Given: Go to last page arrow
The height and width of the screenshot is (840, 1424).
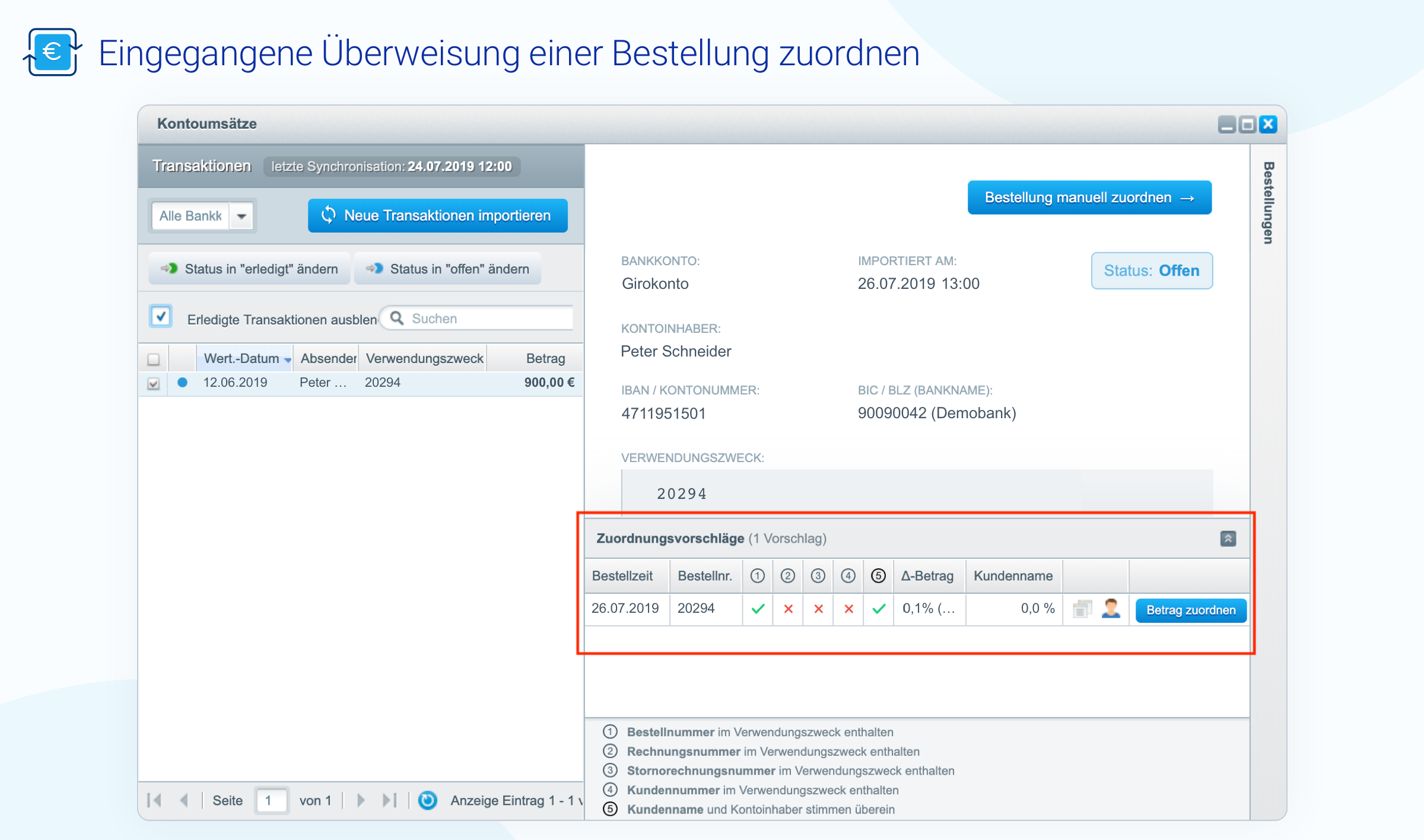Looking at the screenshot, I should click(x=390, y=800).
